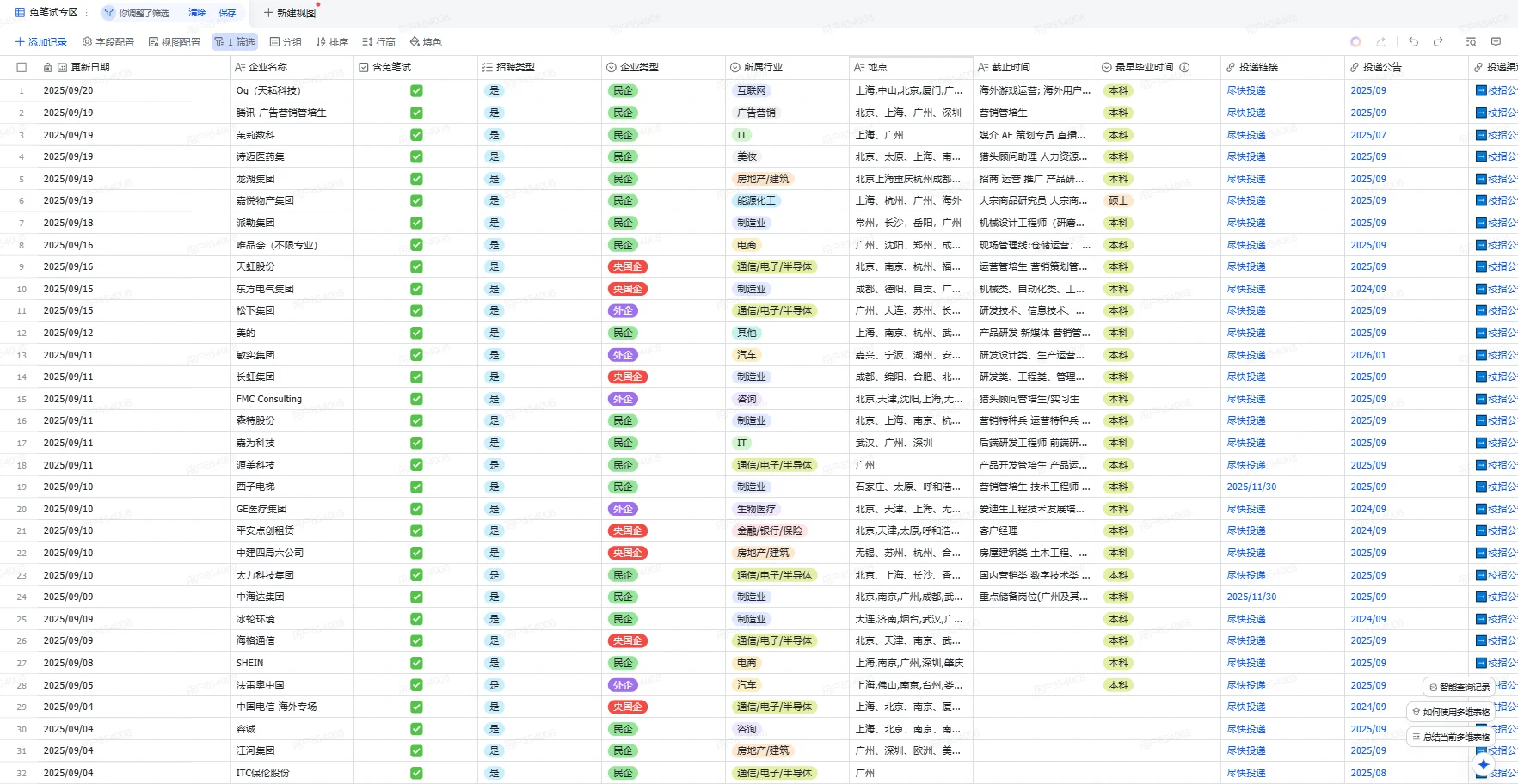Click the lock icon beside 更新日期
This screenshot has width=1518, height=784.
tap(47, 67)
